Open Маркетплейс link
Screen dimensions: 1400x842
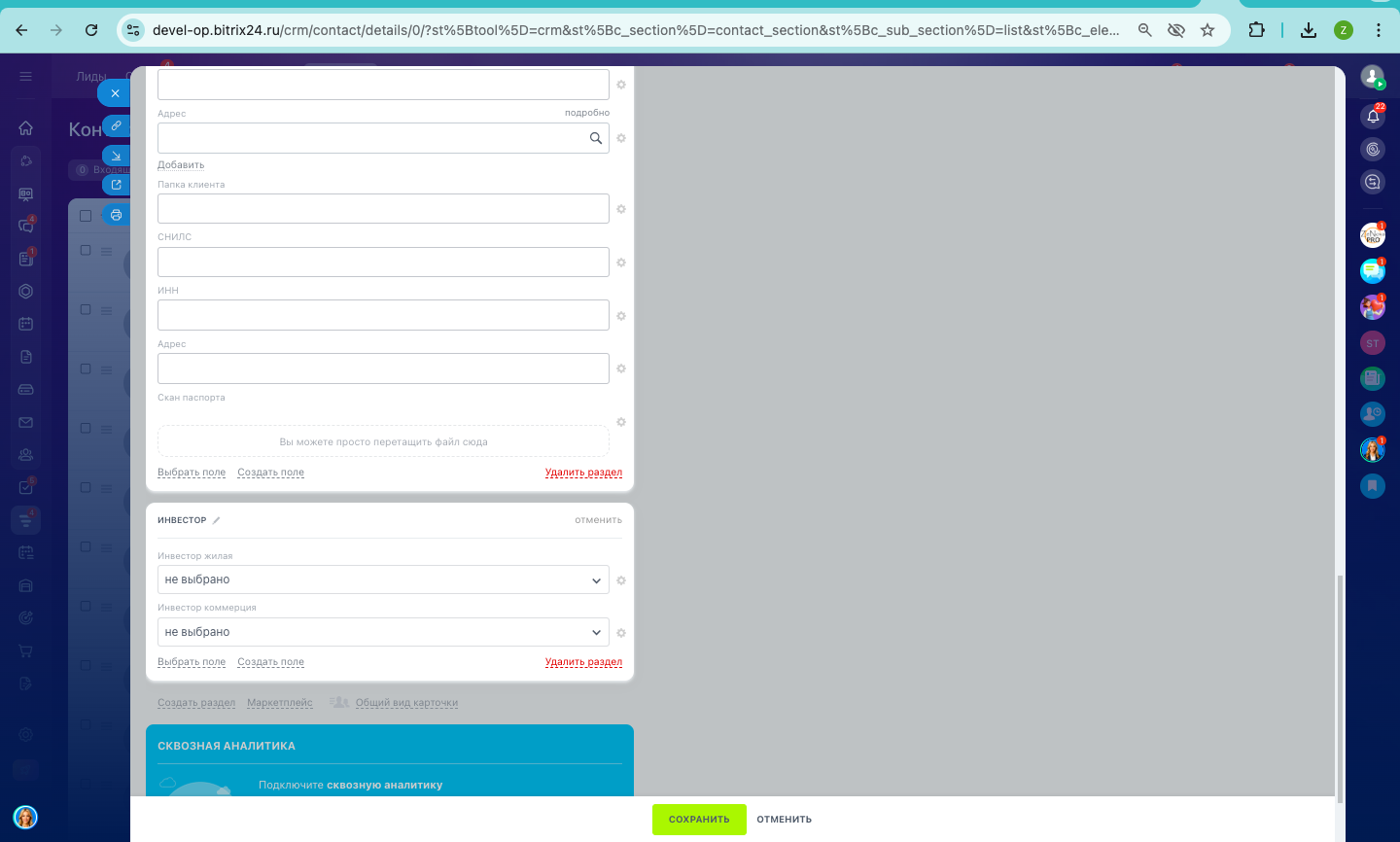point(280,703)
